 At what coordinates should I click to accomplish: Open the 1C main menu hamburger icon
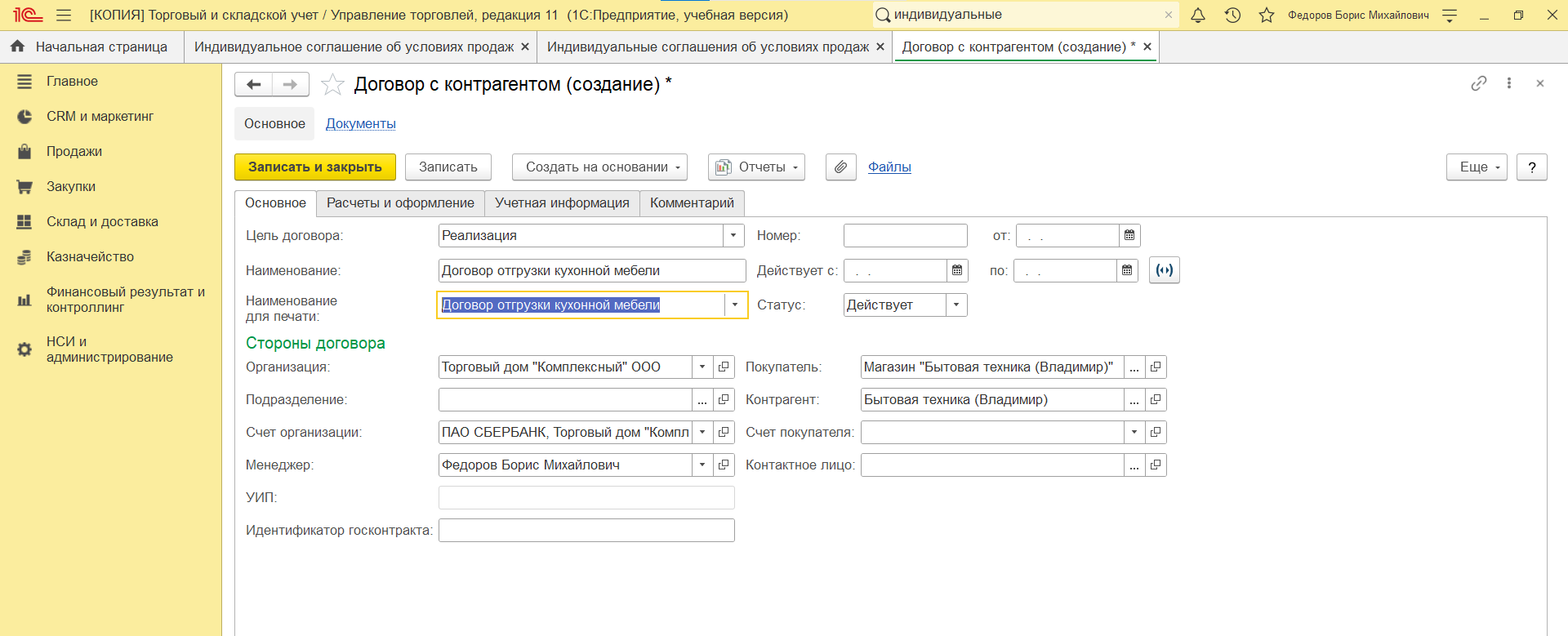[64, 15]
